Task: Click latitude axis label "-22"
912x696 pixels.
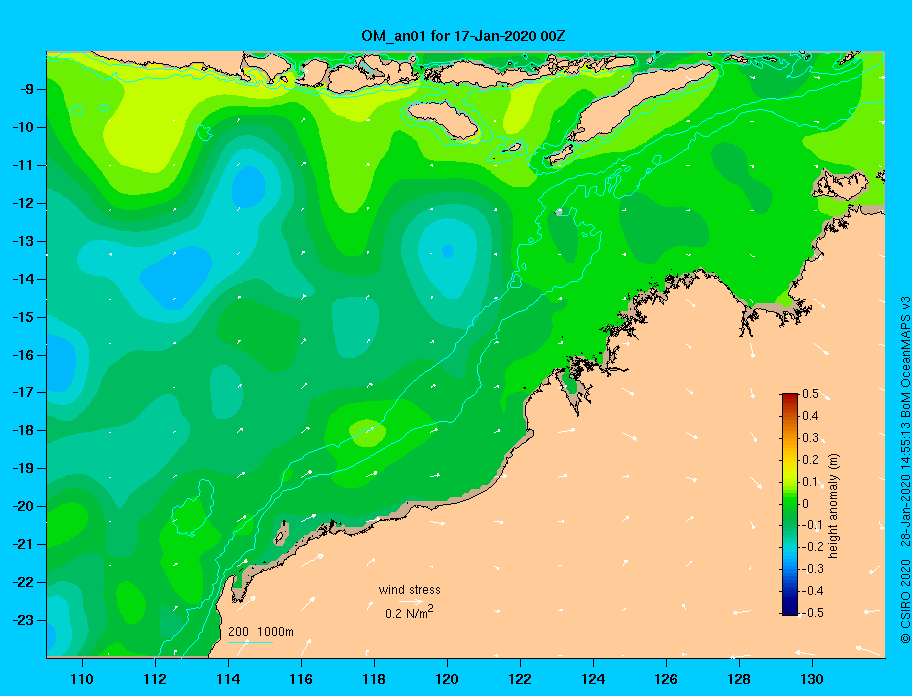Action: pyautogui.click(x=22, y=583)
